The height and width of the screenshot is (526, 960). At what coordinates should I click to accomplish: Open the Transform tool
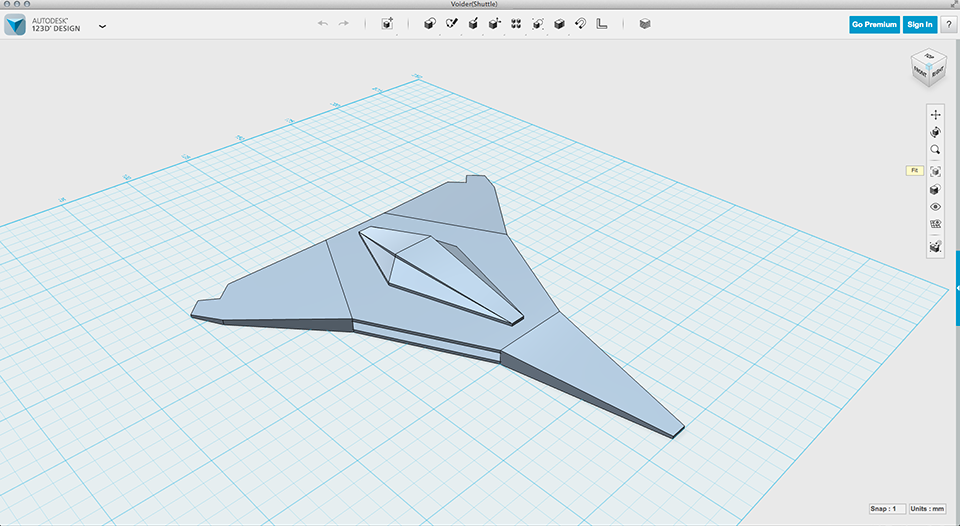pyautogui.click(x=387, y=24)
